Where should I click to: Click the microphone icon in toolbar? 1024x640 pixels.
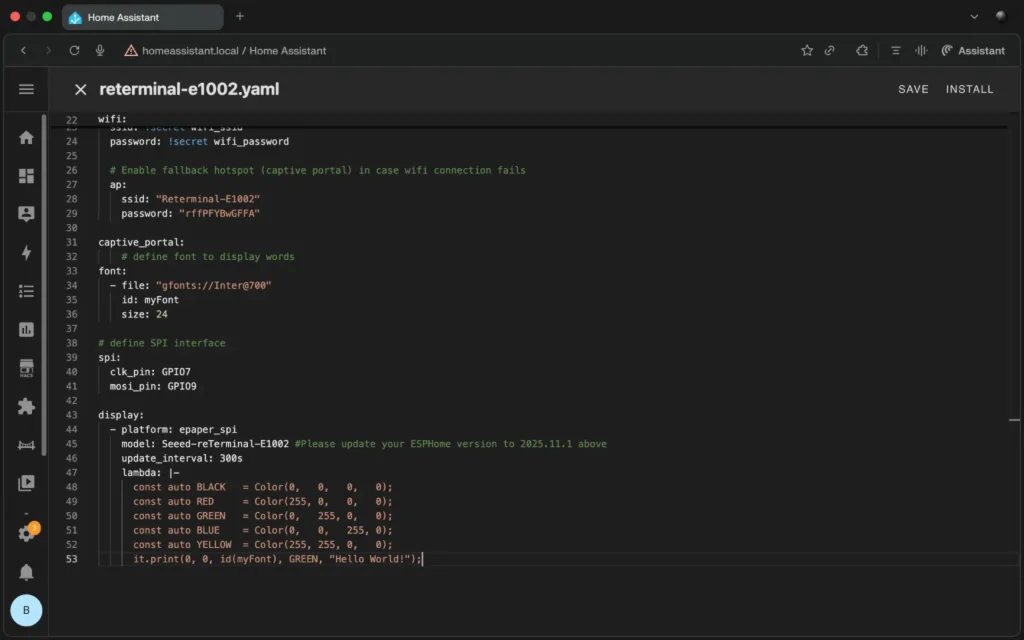(x=100, y=50)
